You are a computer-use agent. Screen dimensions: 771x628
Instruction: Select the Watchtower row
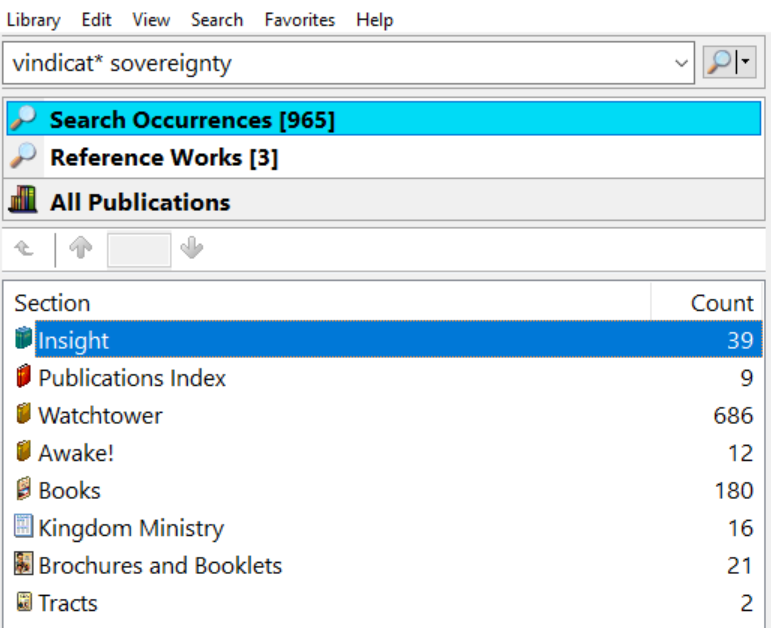click(x=387, y=415)
